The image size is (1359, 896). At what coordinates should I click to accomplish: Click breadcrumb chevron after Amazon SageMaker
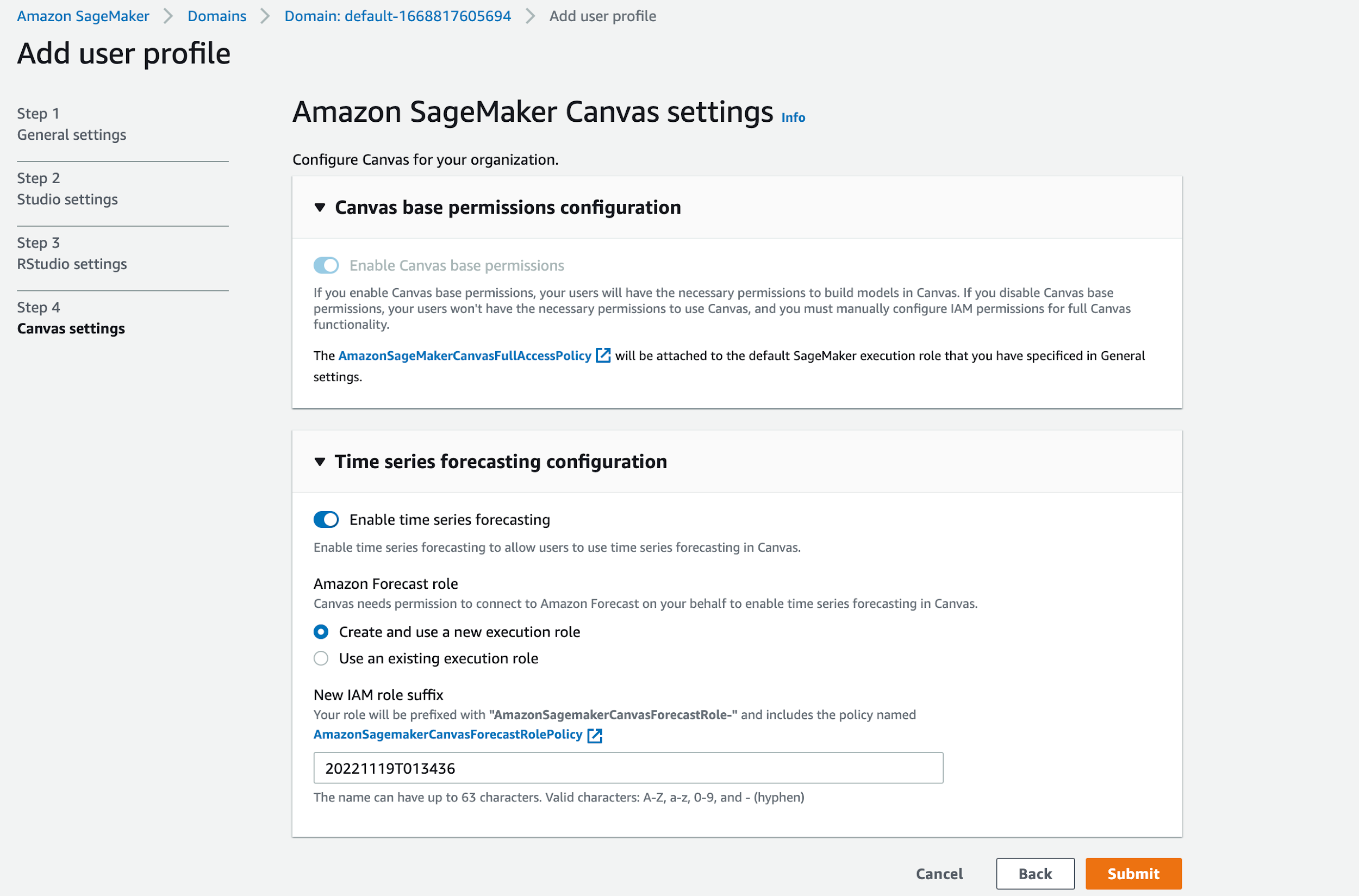168,16
